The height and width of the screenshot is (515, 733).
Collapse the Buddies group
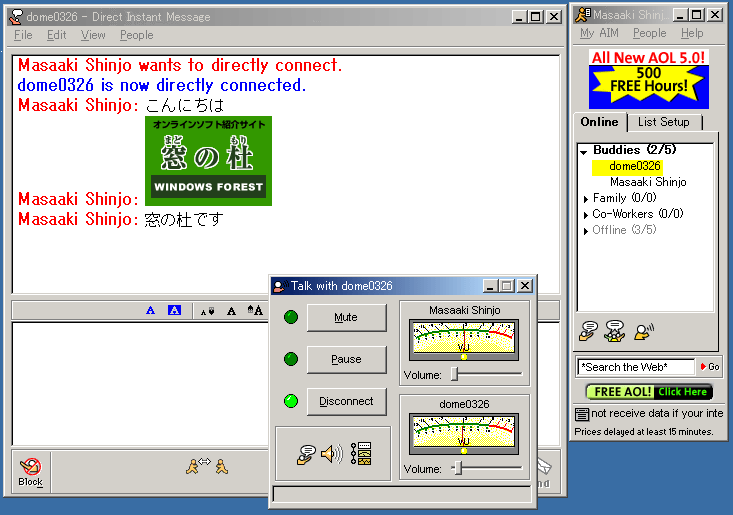(584, 152)
